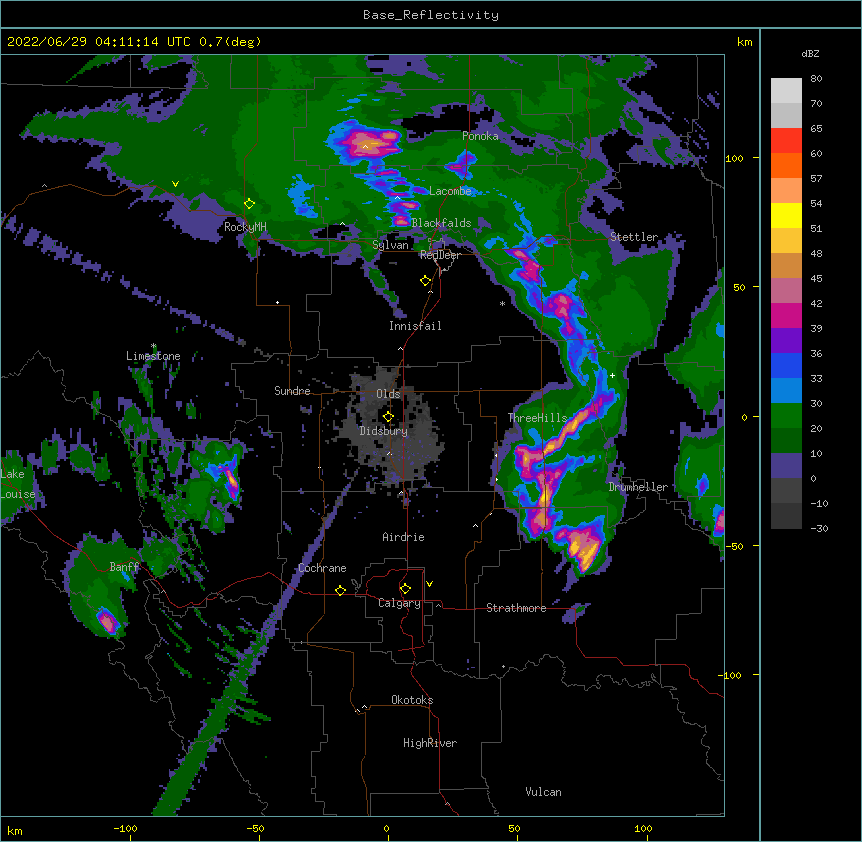Click the Didsbury label

tap(384, 431)
